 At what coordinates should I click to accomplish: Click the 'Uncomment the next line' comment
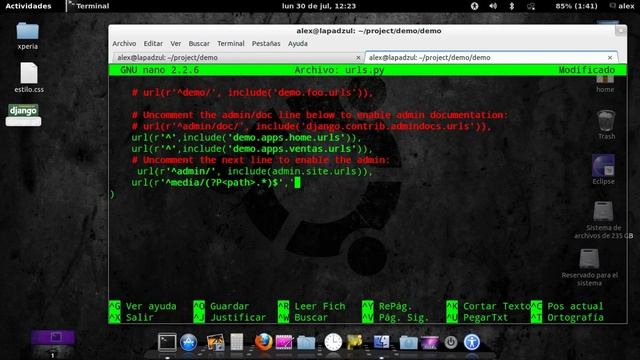(x=260, y=160)
